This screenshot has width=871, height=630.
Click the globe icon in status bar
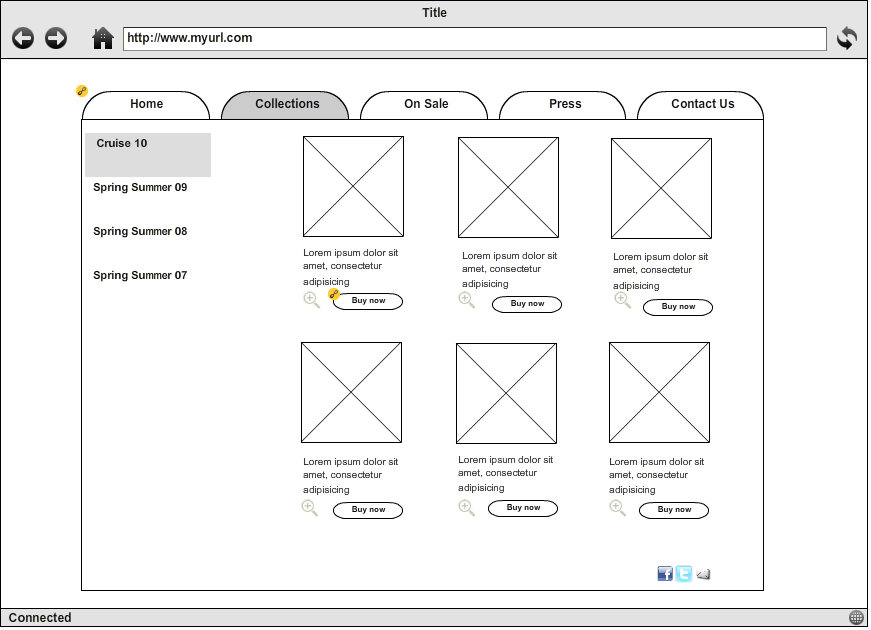(x=856, y=617)
